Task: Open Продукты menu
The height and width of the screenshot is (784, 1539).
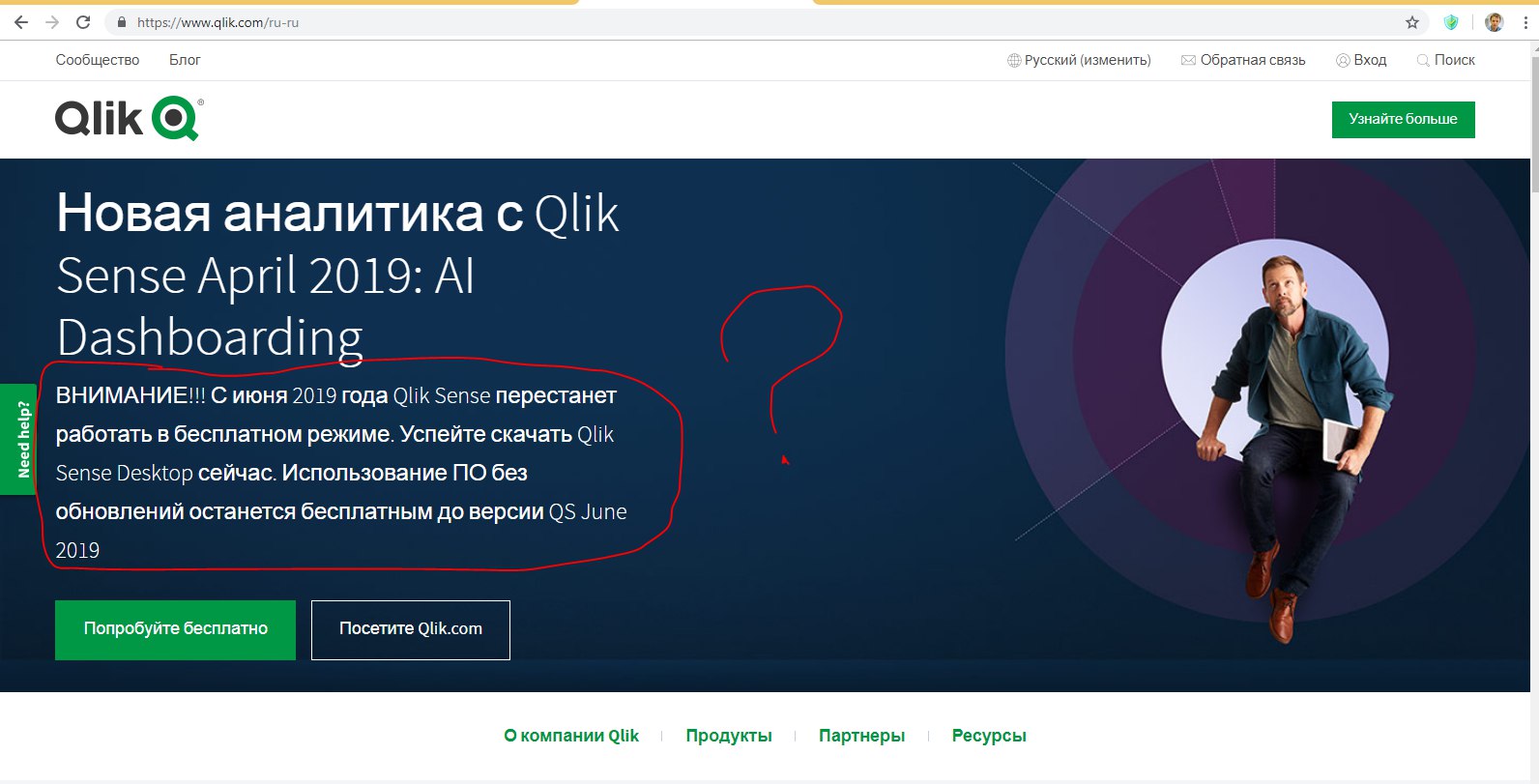Action: pos(729,736)
